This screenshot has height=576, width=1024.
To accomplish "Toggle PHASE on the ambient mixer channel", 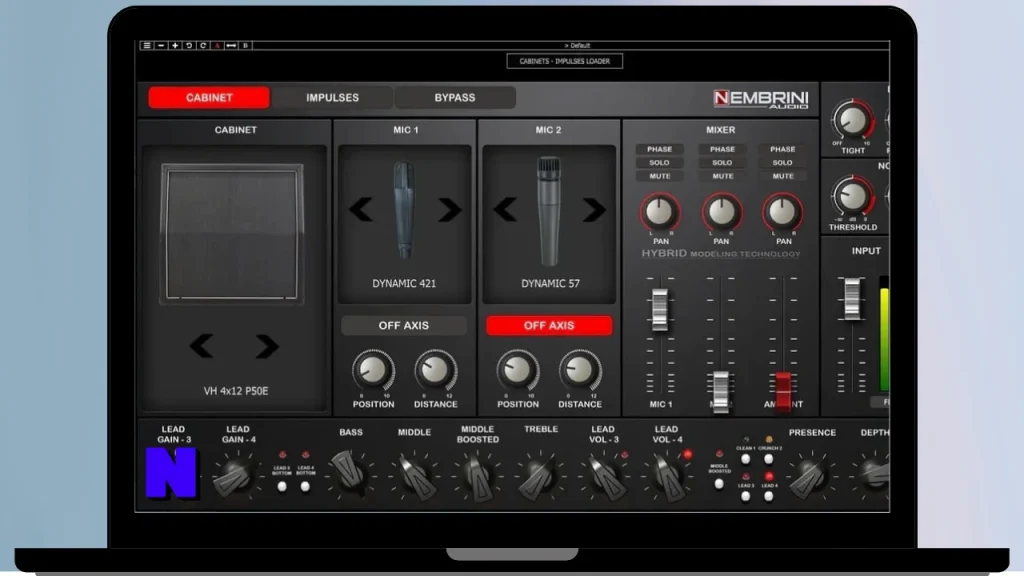I will pos(782,149).
